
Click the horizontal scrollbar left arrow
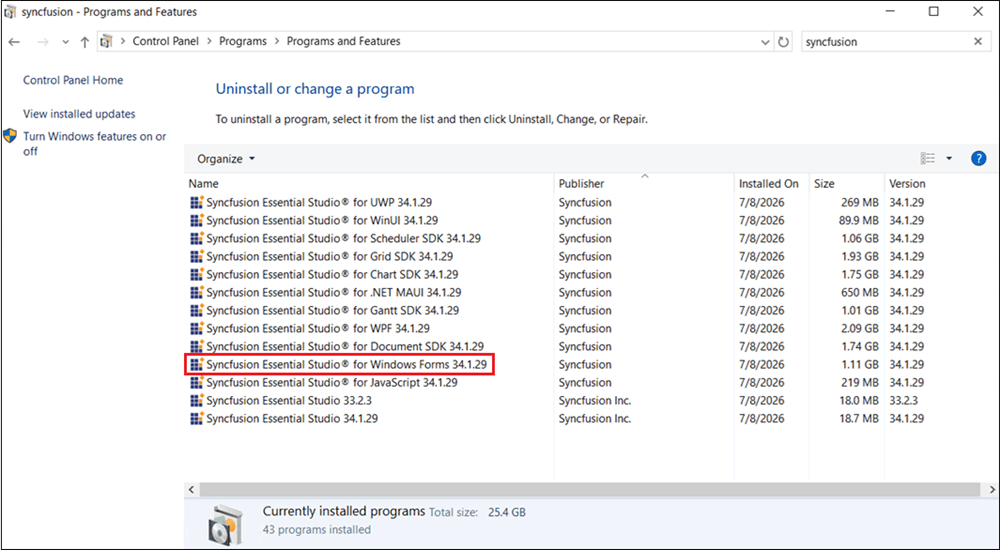coord(191,489)
